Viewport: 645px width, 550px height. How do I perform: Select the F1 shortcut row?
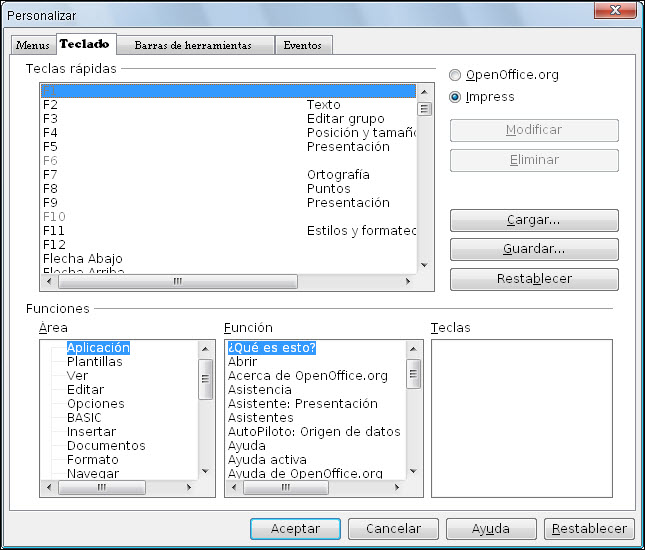(x=228, y=91)
